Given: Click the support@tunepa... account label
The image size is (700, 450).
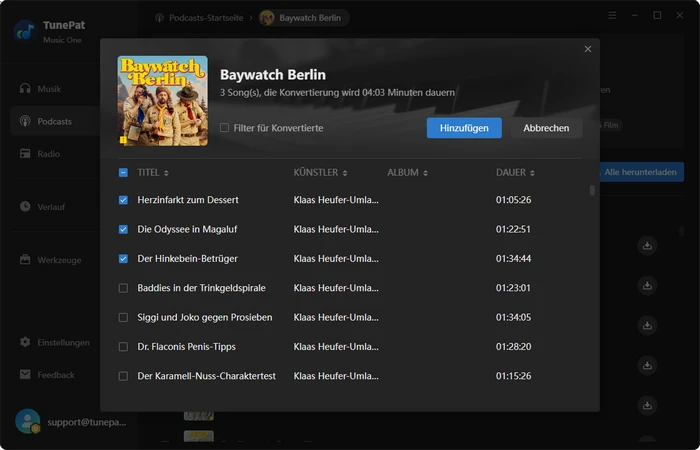Looking at the screenshot, I should click(87, 422).
